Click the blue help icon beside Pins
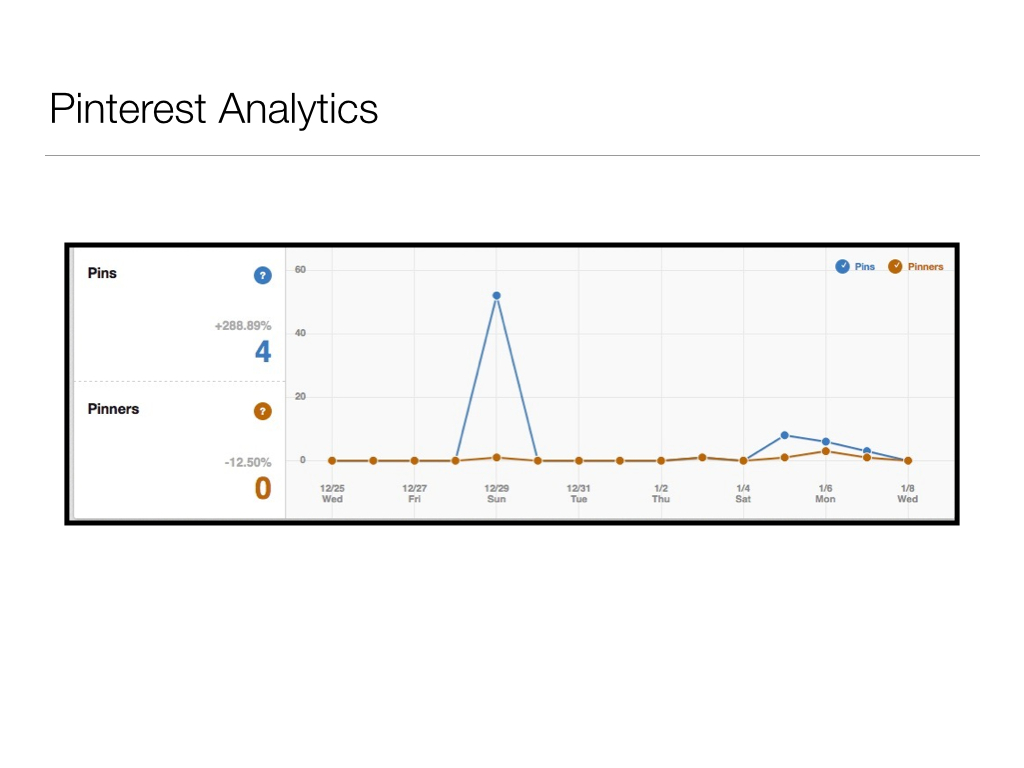This screenshot has width=1024, height=768. [x=262, y=275]
